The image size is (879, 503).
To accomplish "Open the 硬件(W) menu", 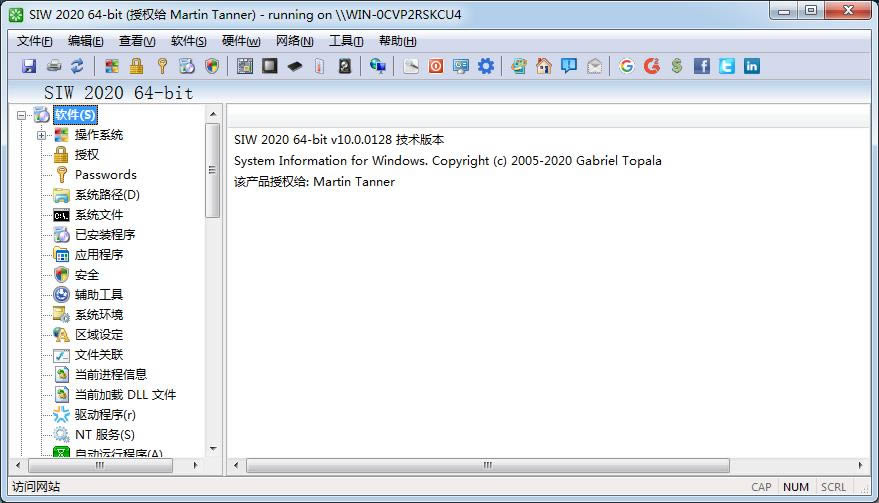I will [241, 41].
